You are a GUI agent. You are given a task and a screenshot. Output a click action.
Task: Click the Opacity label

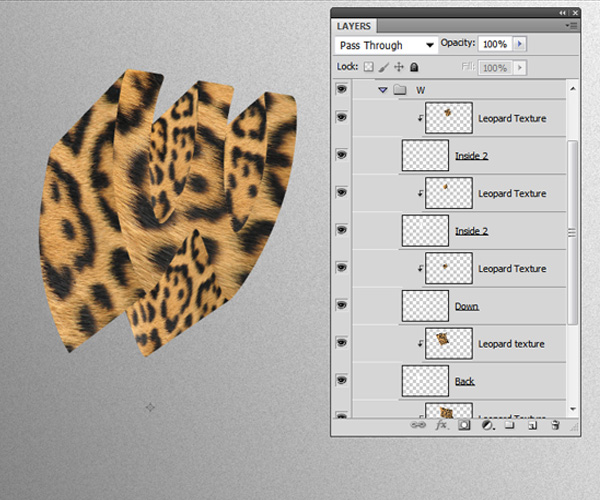[458, 43]
